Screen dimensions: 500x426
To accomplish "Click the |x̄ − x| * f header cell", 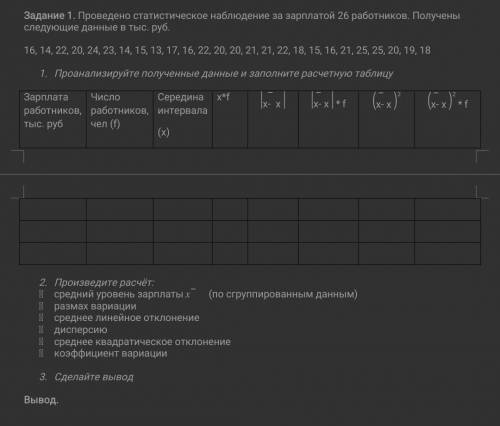I will click(x=328, y=119).
